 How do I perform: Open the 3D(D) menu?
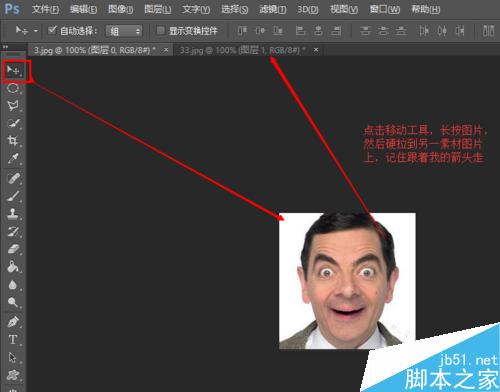[308, 9]
